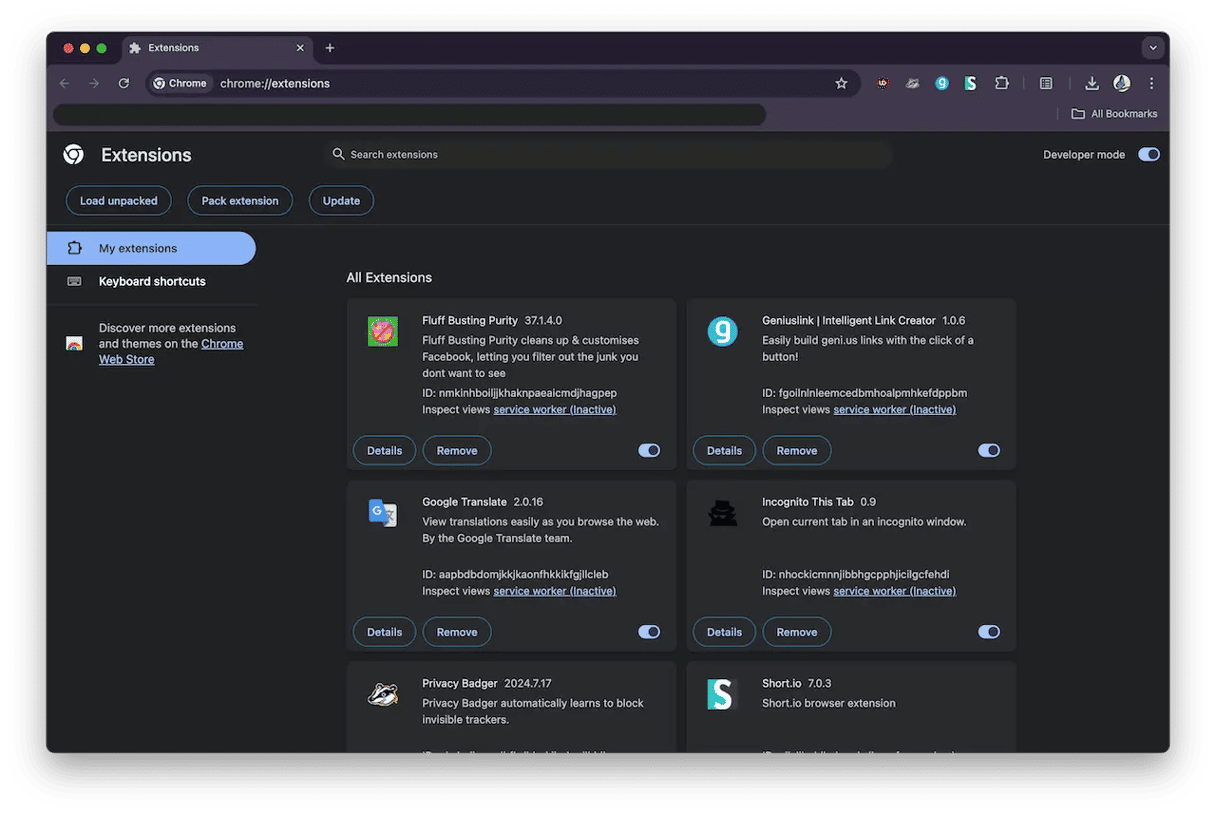This screenshot has height=814, width=1216.
Task: Click the Google Translate extension icon
Action: coord(382,512)
